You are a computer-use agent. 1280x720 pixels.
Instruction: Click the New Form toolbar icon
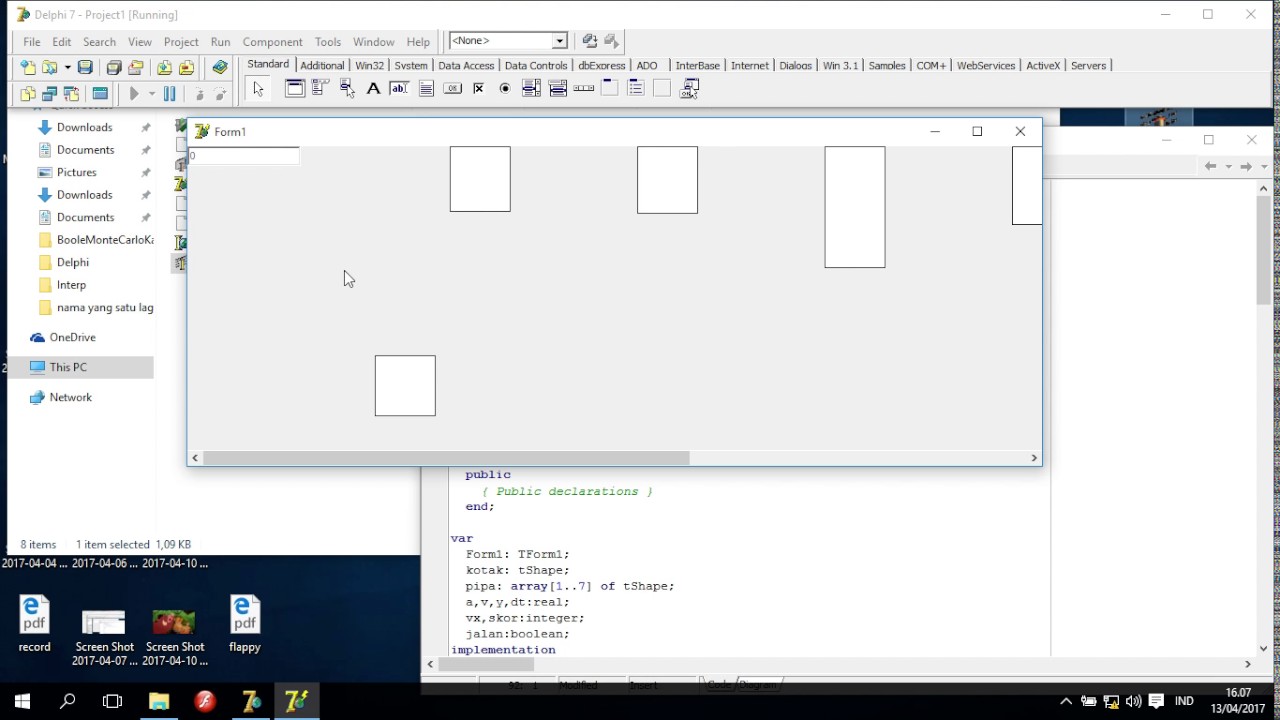pos(100,94)
